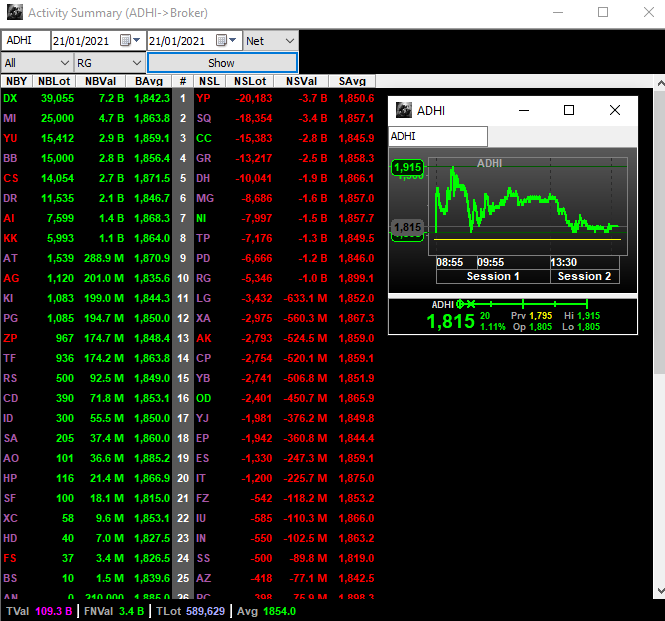This screenshot has height=621, width=665.
Task: Click NBVal value 288.9 M
Action: pos(104,258)
